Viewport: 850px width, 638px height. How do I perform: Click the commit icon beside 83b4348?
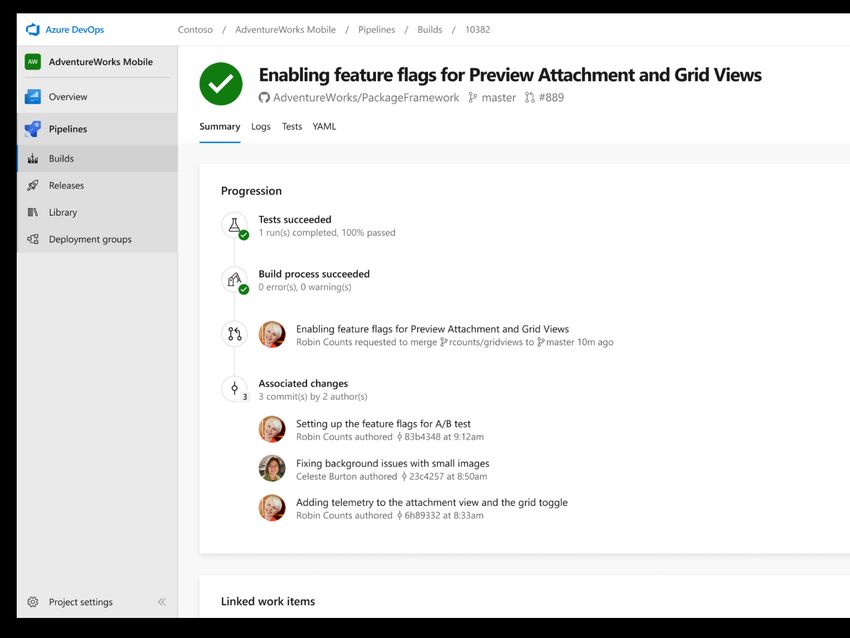click(400, 437)
